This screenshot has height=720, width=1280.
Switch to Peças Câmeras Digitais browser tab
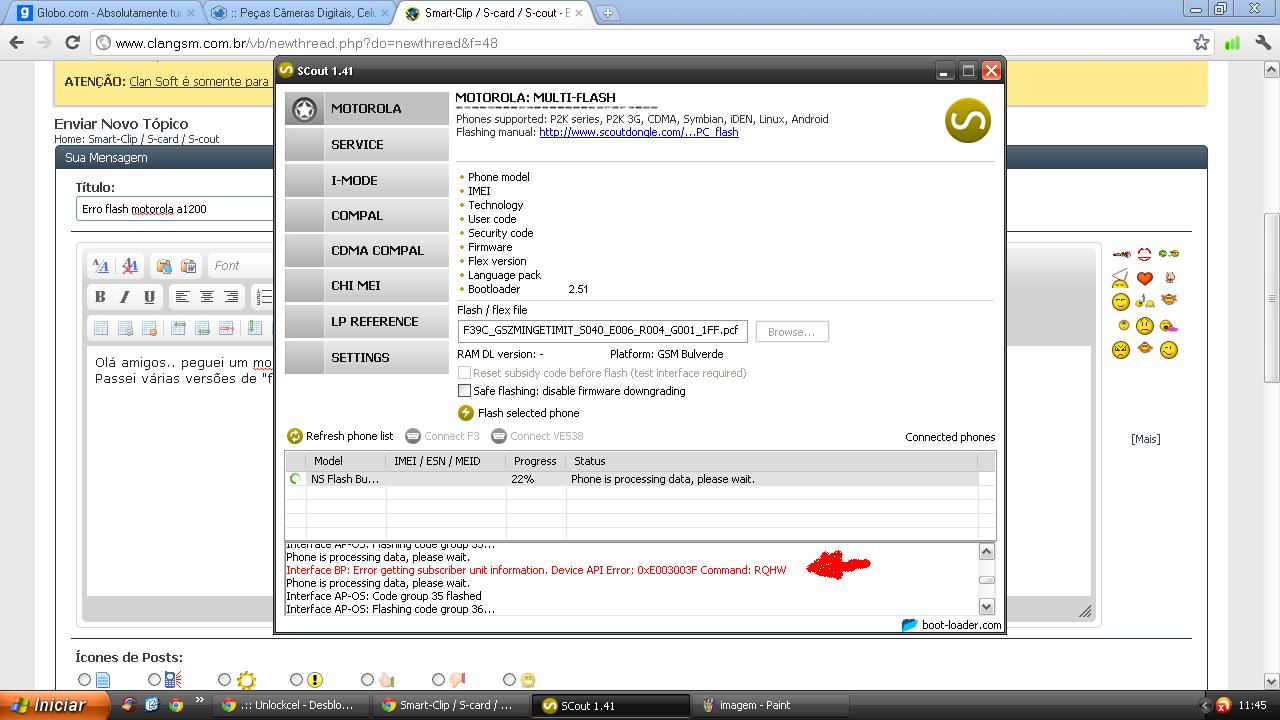click(298, 13)
